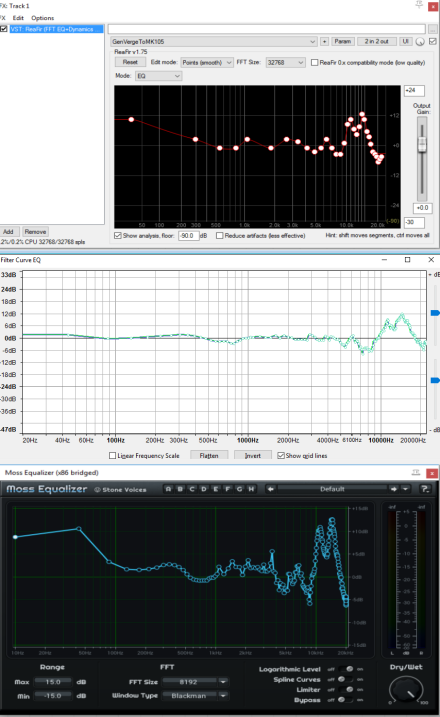Open ReaFir Mode EQ dropdown

tap(158, 76)
